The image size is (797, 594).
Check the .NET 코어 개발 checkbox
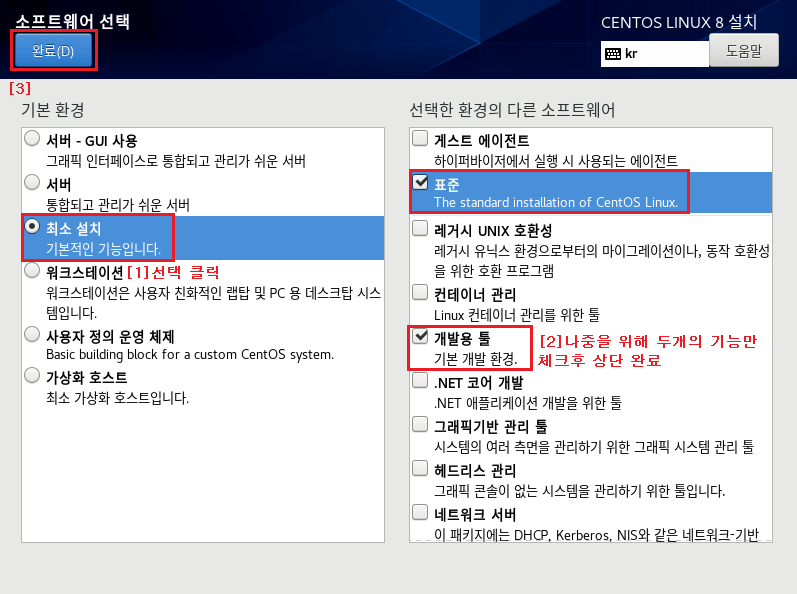(x=420, y=380)
